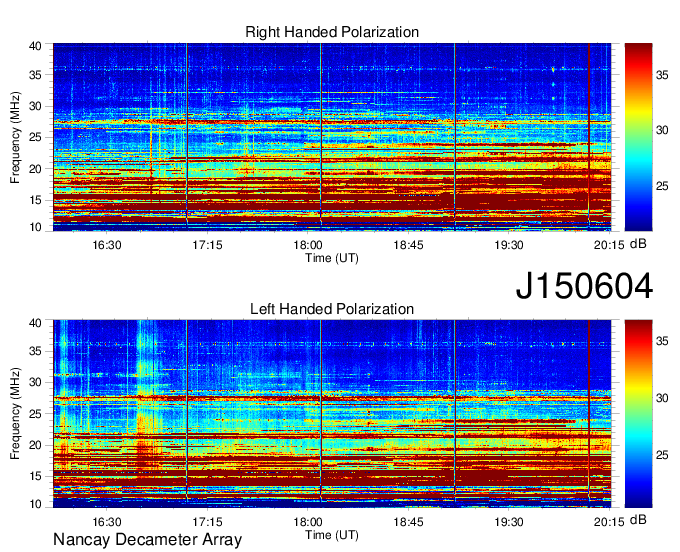This screenshot has height=552, width=680.
Task: Click the 18:00 time tick of right-handed plot
Action: 307,245
